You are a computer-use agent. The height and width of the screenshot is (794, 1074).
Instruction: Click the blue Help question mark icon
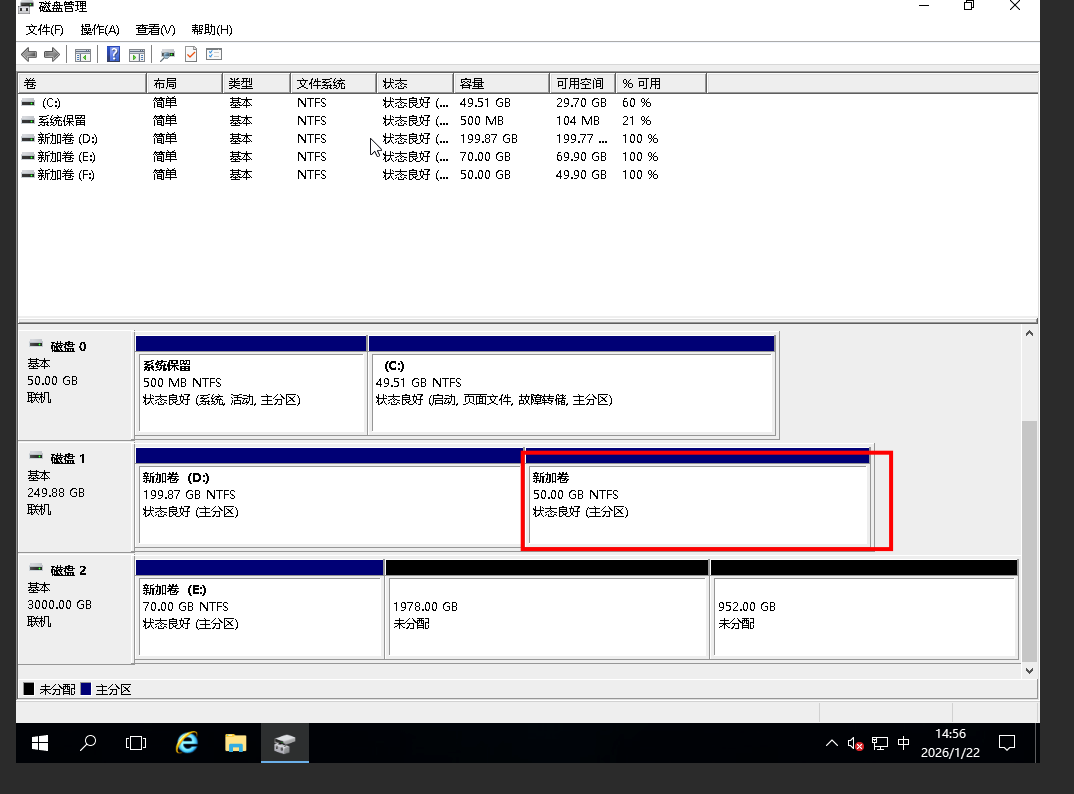click(x=113, y=54)
